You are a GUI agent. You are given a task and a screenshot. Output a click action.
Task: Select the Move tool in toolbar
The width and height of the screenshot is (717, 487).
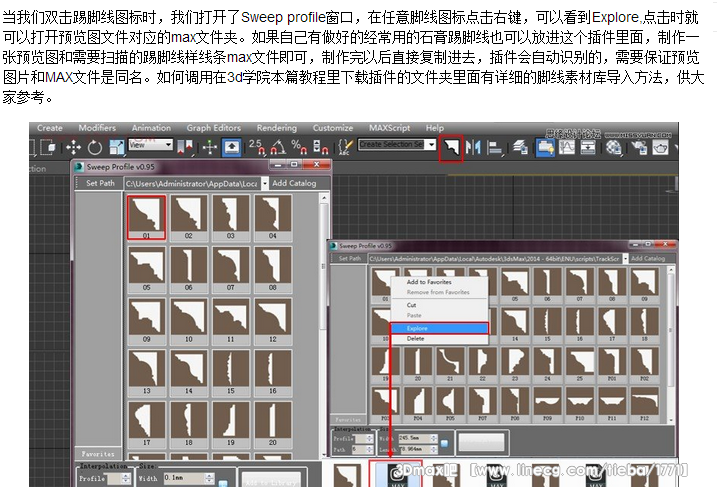point(74,147)
